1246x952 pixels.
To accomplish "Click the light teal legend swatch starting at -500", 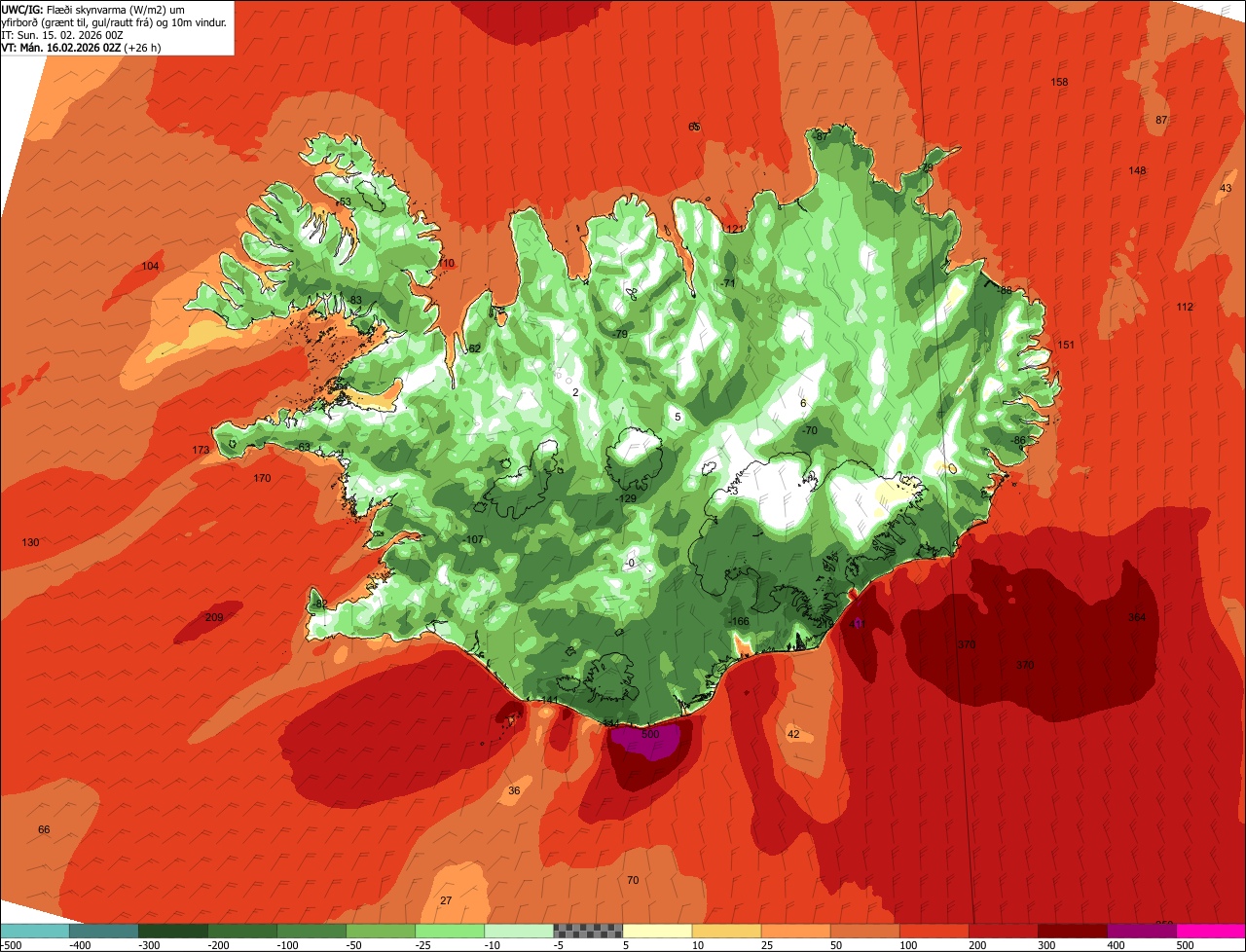I will point(34,930).
